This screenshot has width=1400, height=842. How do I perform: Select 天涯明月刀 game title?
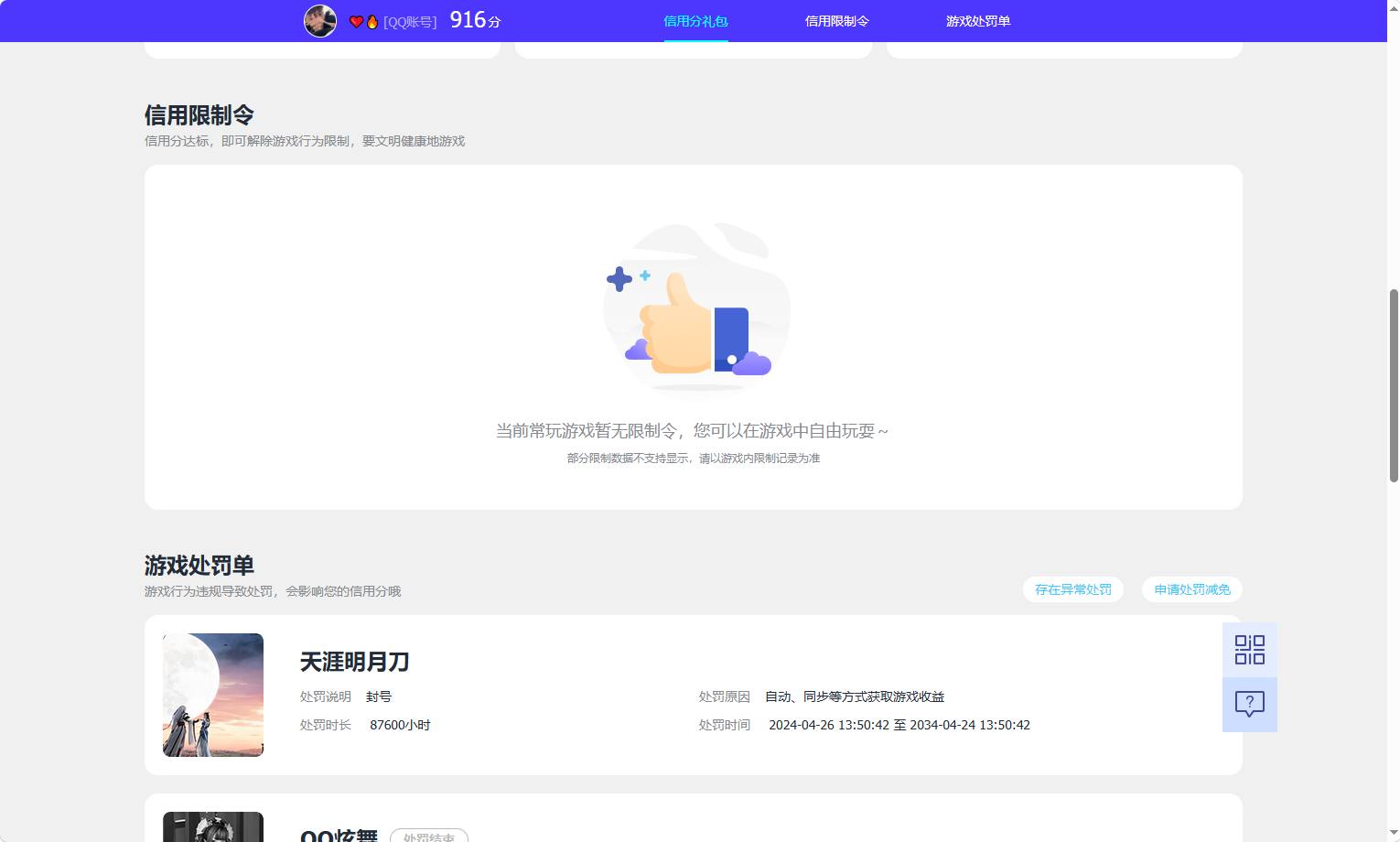354,661
